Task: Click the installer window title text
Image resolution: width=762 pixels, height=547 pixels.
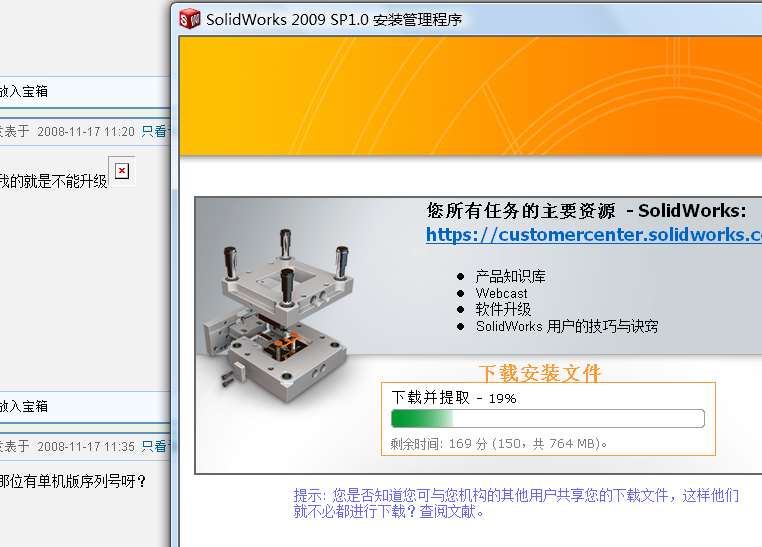Action: coord(334,19)
